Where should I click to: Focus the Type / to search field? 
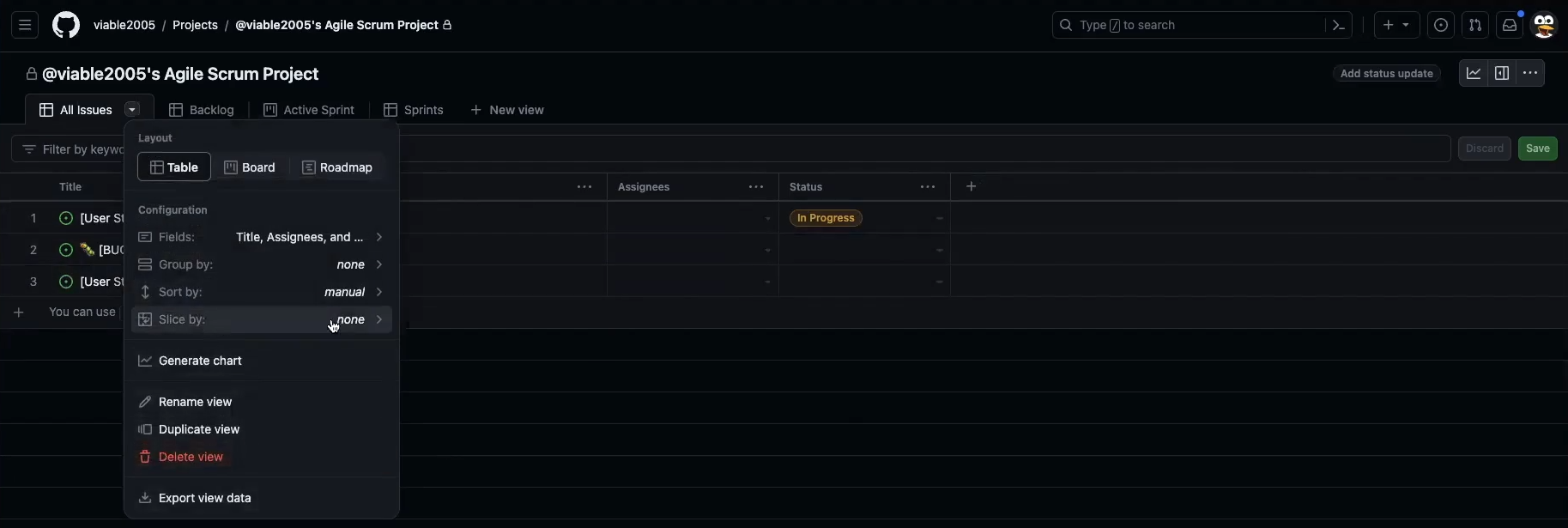click(1189, 25)
